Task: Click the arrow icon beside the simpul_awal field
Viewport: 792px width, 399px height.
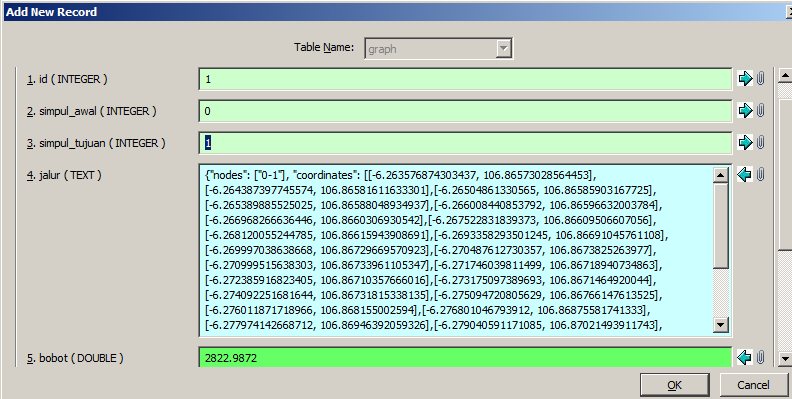Action: pos(745,111)
